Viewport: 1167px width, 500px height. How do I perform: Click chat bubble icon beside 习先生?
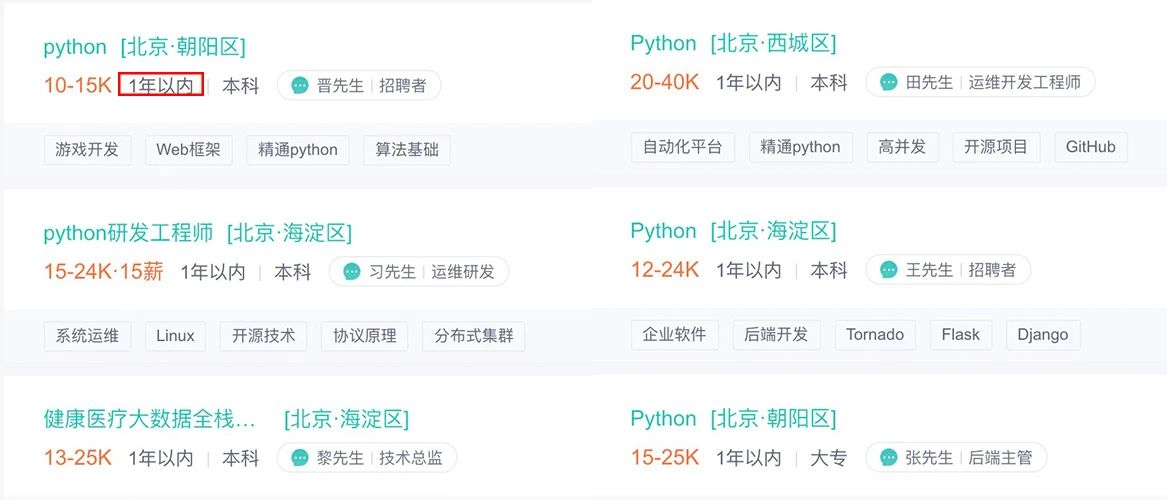tap(352, 272)
